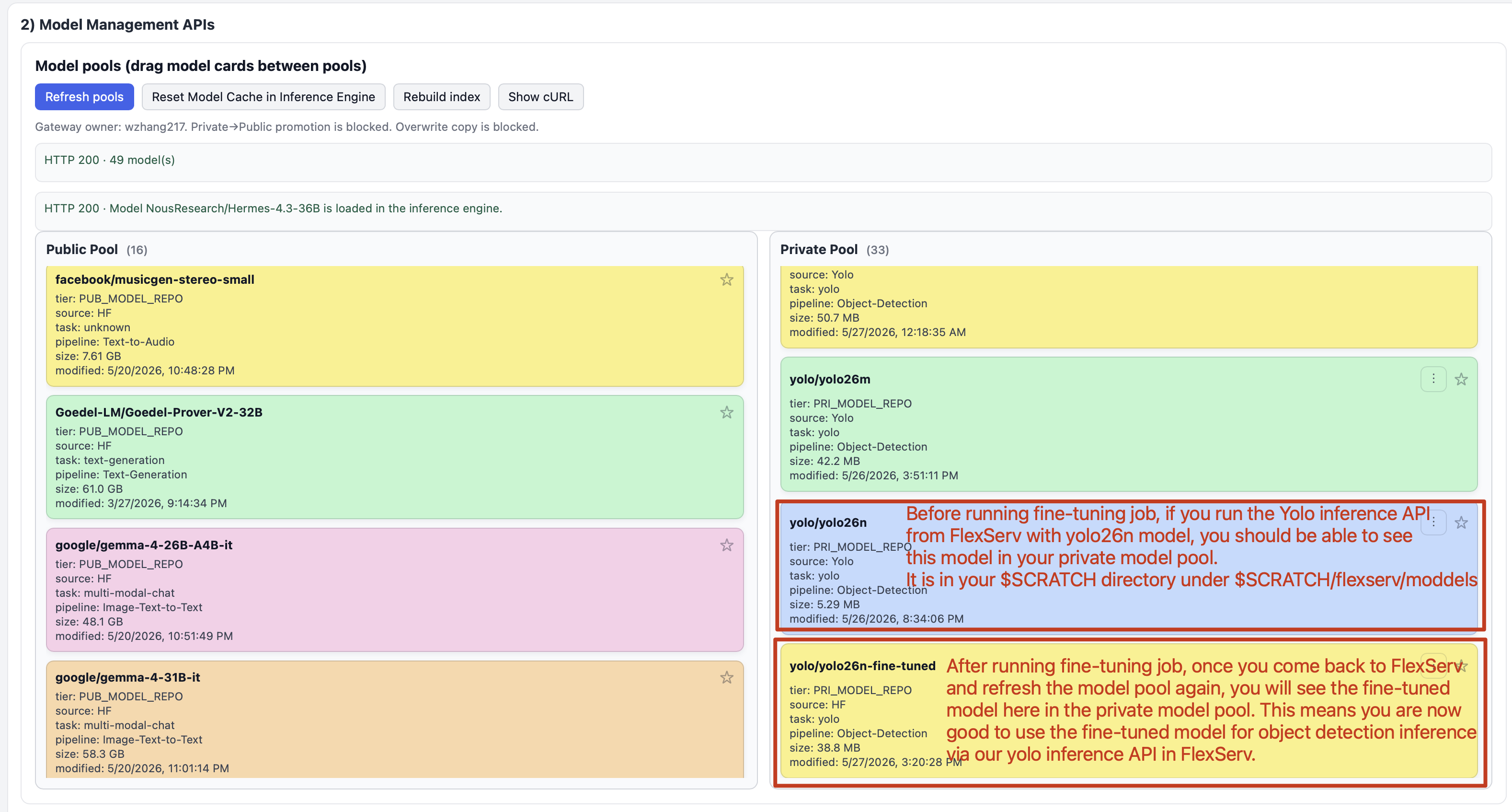Click 'modified: 5/26/2026, 3:51:11 PM'
Viewport: 1512px width, 812px height.
click(x=874, y=476)
